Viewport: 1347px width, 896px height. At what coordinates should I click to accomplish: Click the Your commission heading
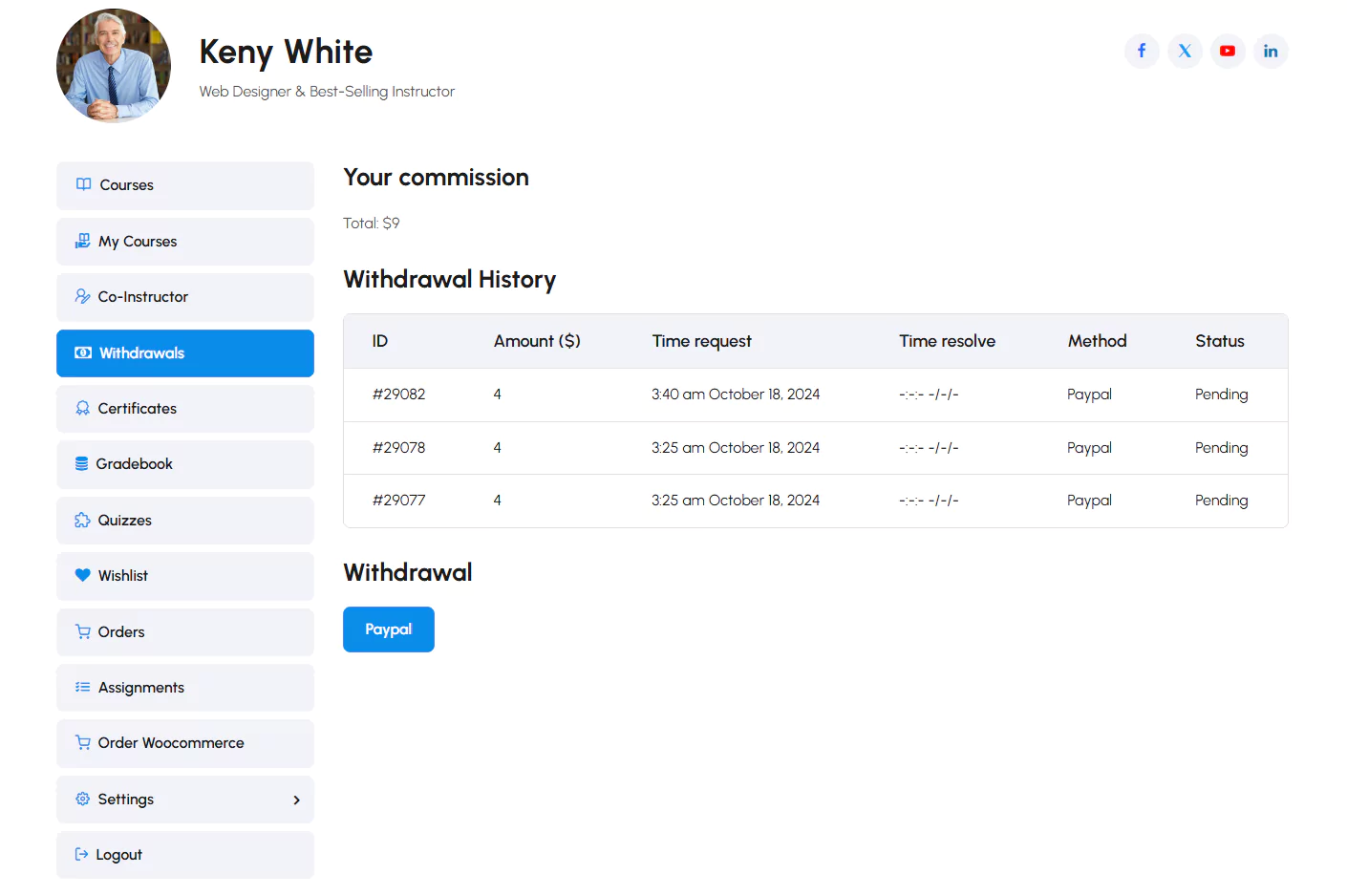(x=436, y=178)
